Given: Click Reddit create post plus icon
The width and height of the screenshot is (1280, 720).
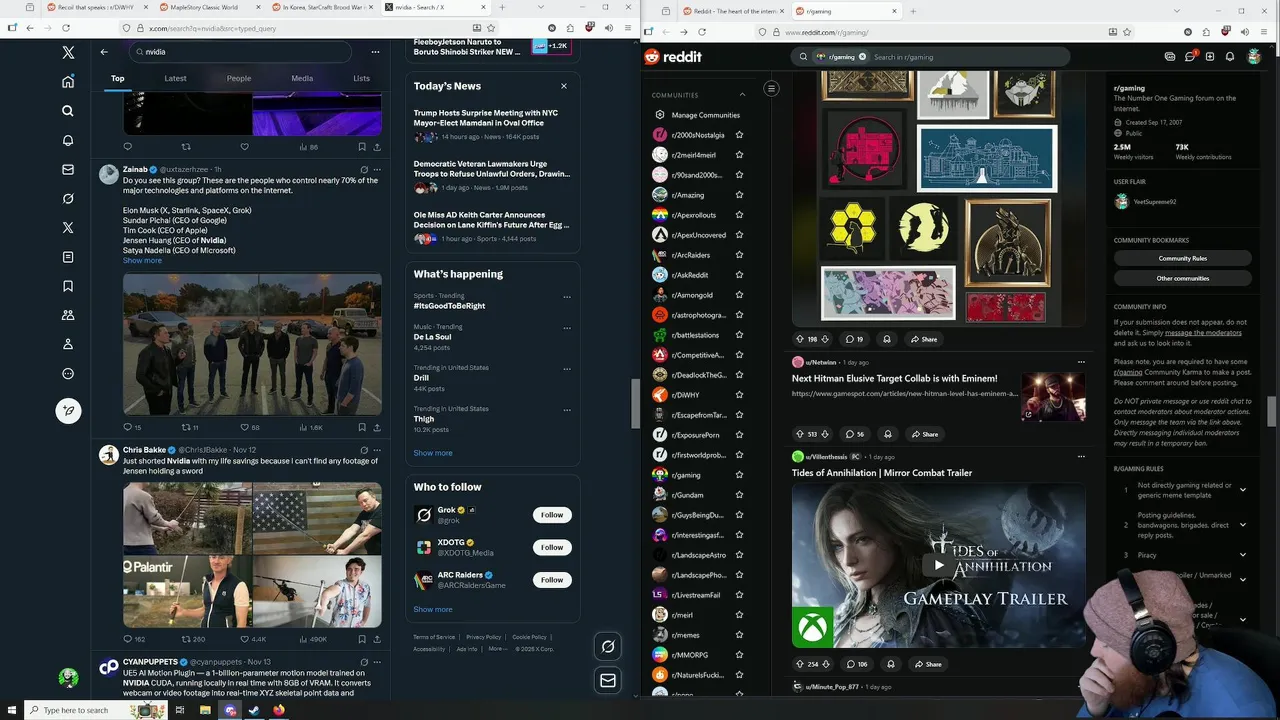Looking at the screenshot, I should (x=1210, y=57).
